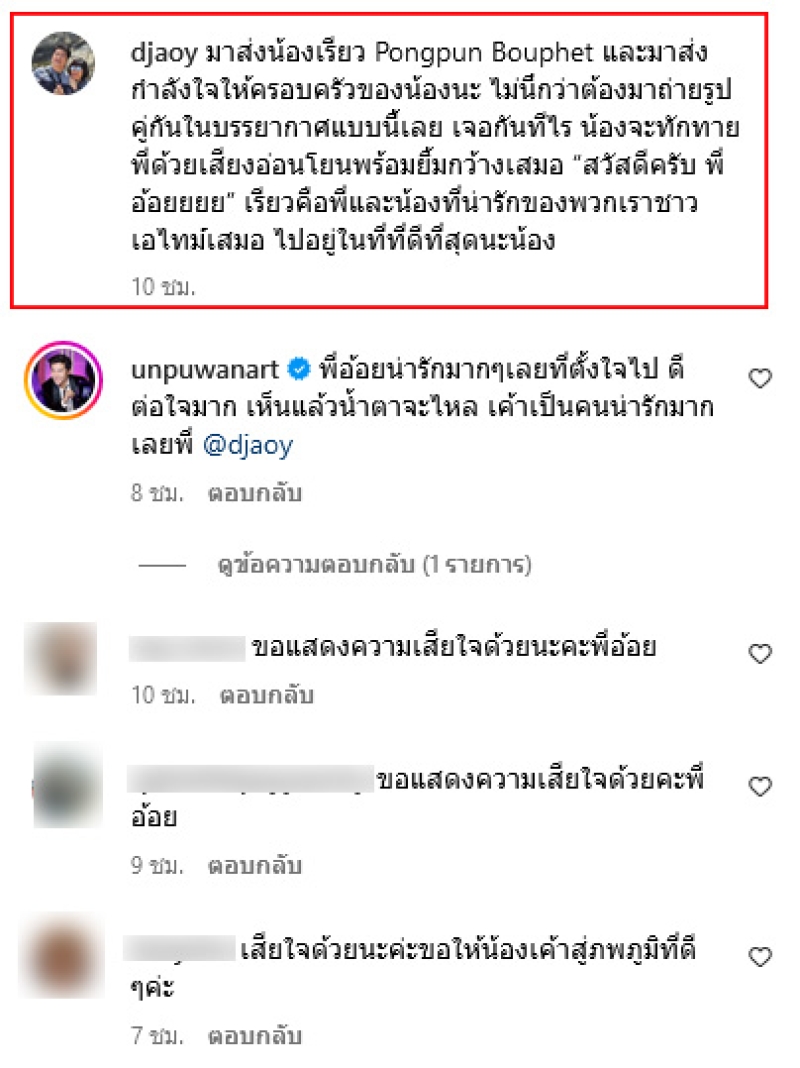Open unpuwanart's story-ringed avatar
Screen dimensions: 800x1068
[63, 380]
